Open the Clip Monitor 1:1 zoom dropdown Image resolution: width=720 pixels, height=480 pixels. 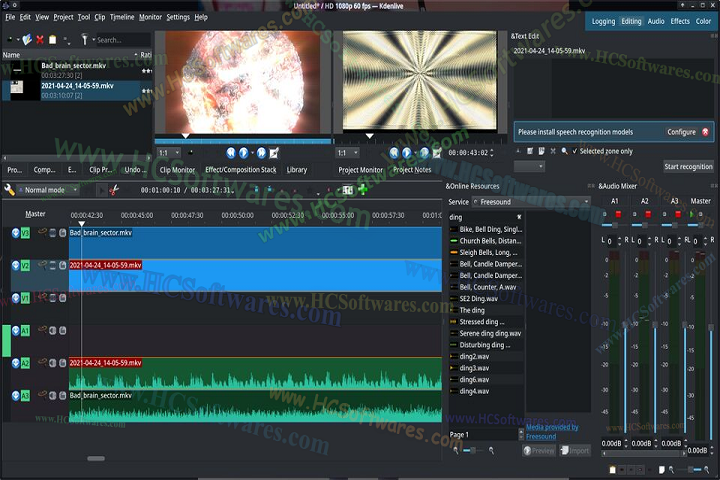point(169,152)
